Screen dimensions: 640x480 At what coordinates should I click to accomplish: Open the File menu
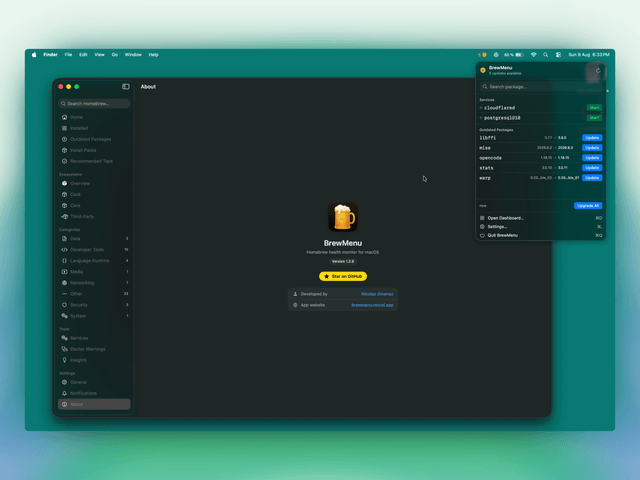pyautogui.click(x=68, y=55)
